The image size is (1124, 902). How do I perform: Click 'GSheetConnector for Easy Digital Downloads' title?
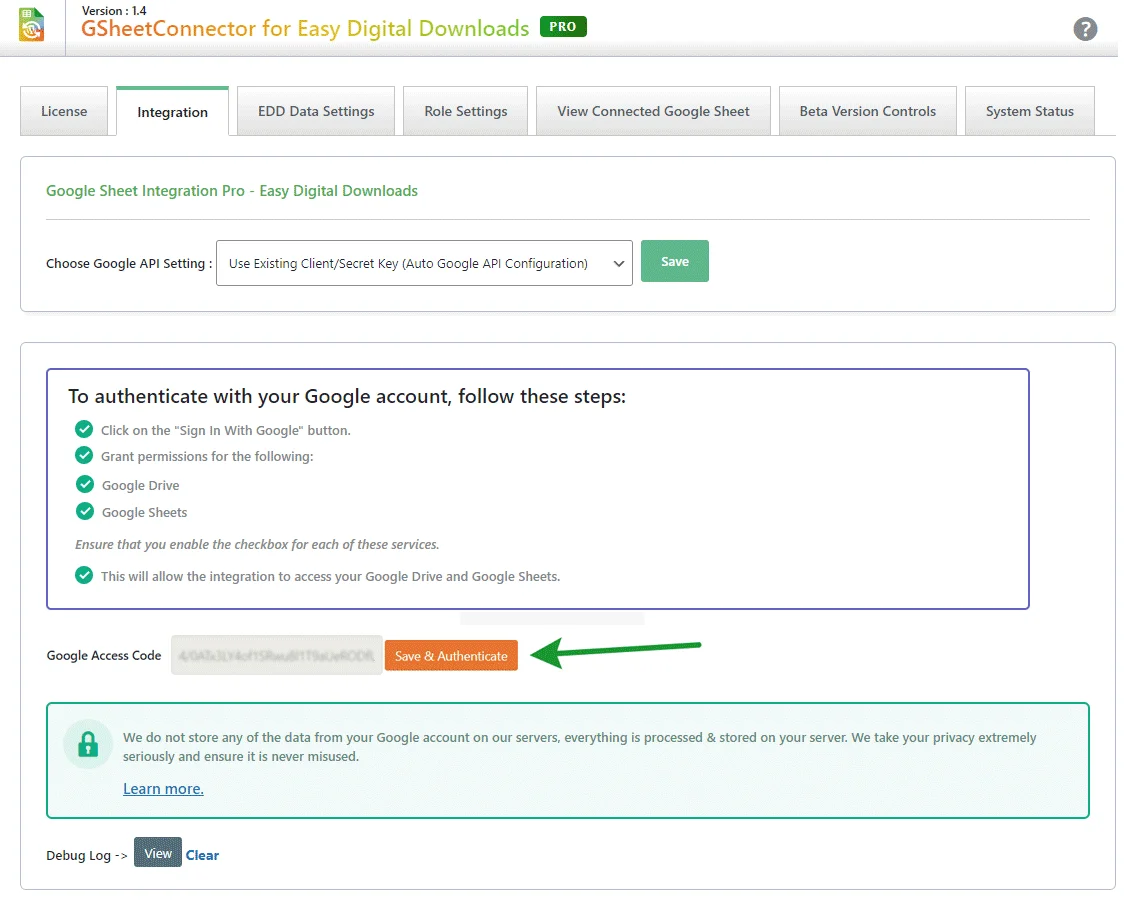pos(305,29)
